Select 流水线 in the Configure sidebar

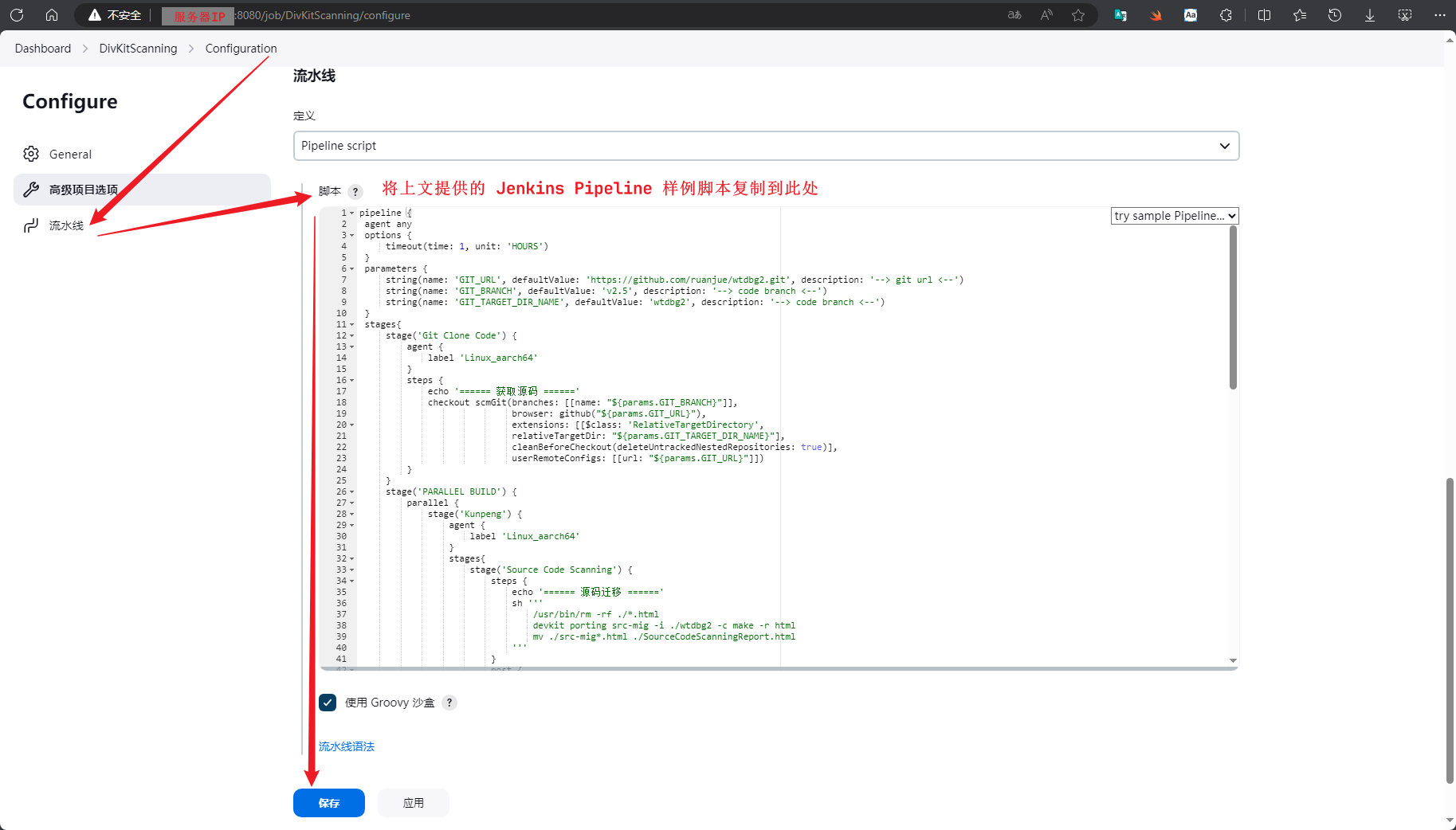[142, 225]
